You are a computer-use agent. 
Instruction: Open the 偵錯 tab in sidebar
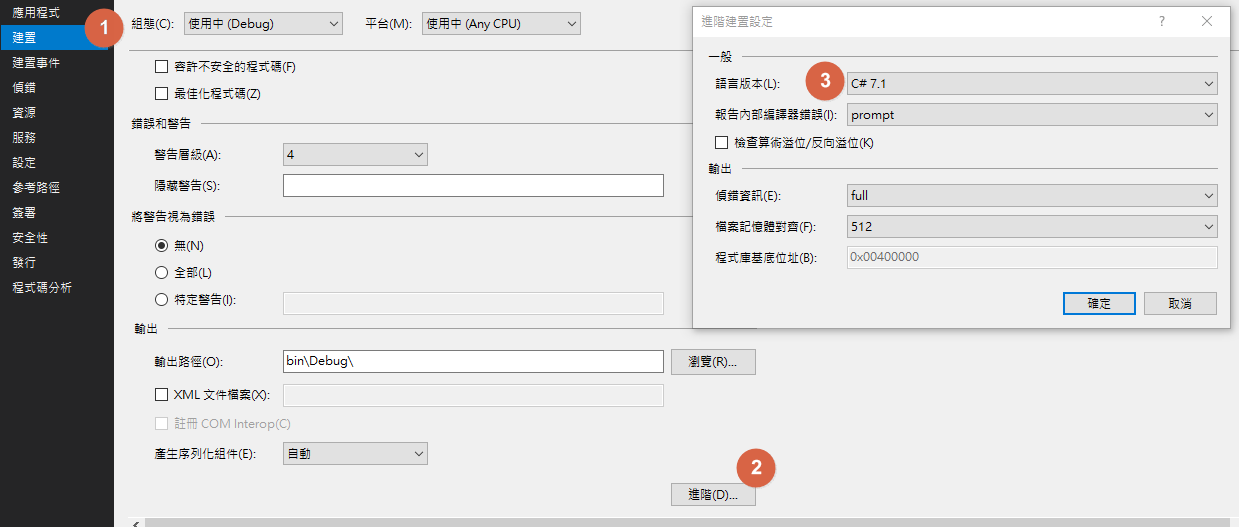point(24,88)
